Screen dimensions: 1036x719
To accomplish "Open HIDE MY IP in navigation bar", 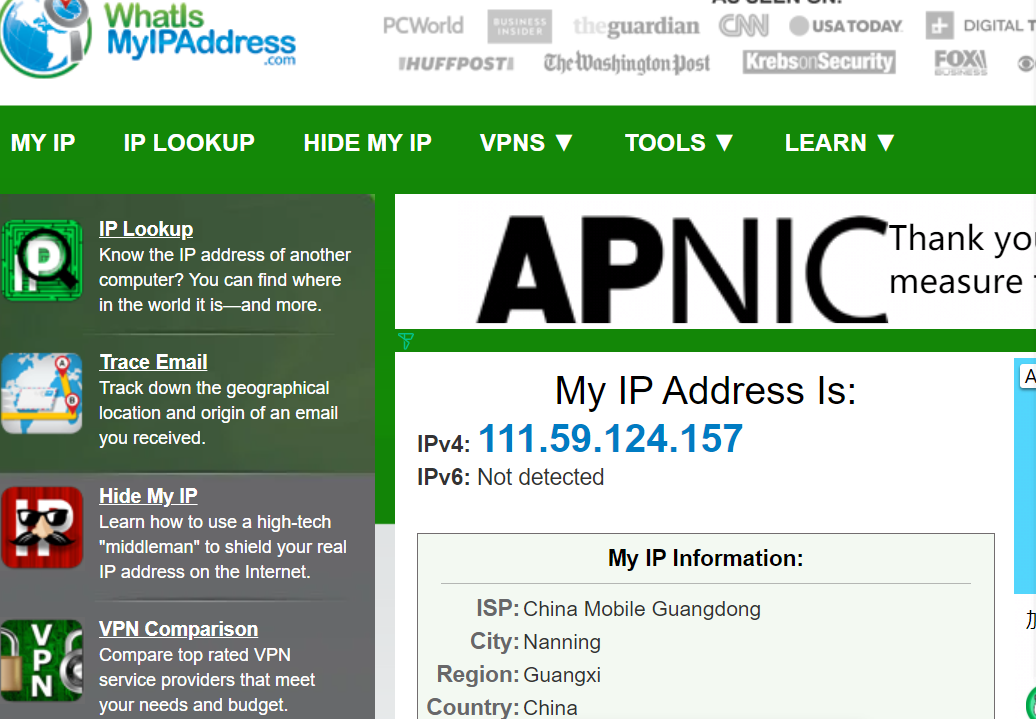I will 367,143.
